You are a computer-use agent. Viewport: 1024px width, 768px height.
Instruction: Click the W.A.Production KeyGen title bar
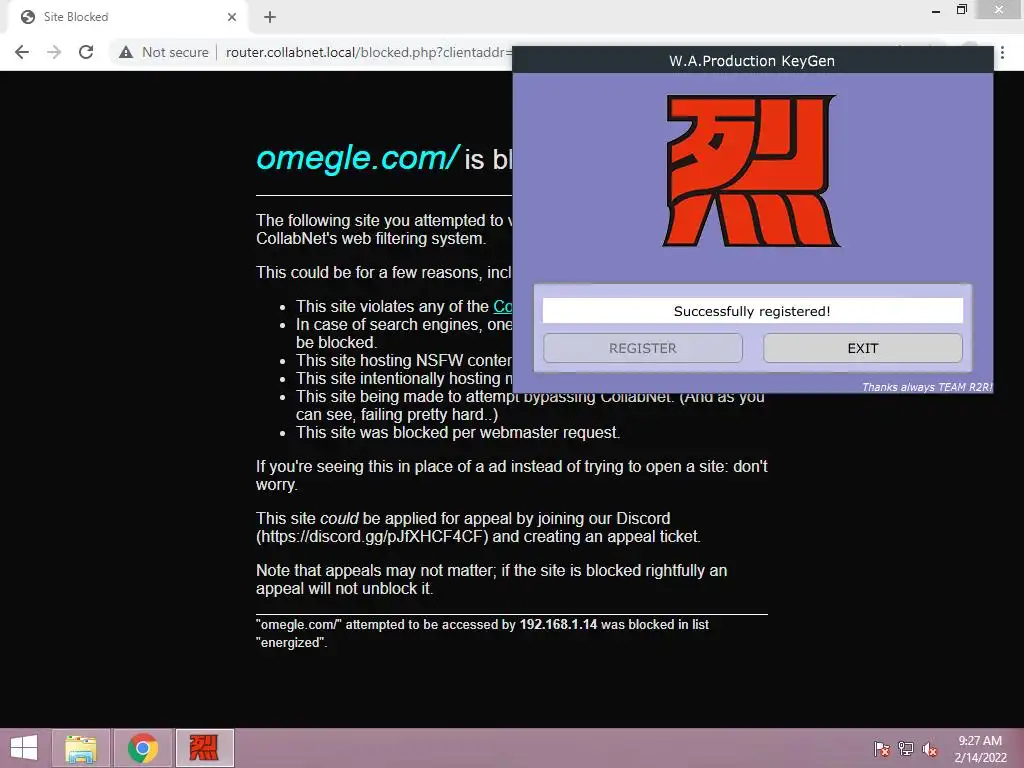coord(752,61)
